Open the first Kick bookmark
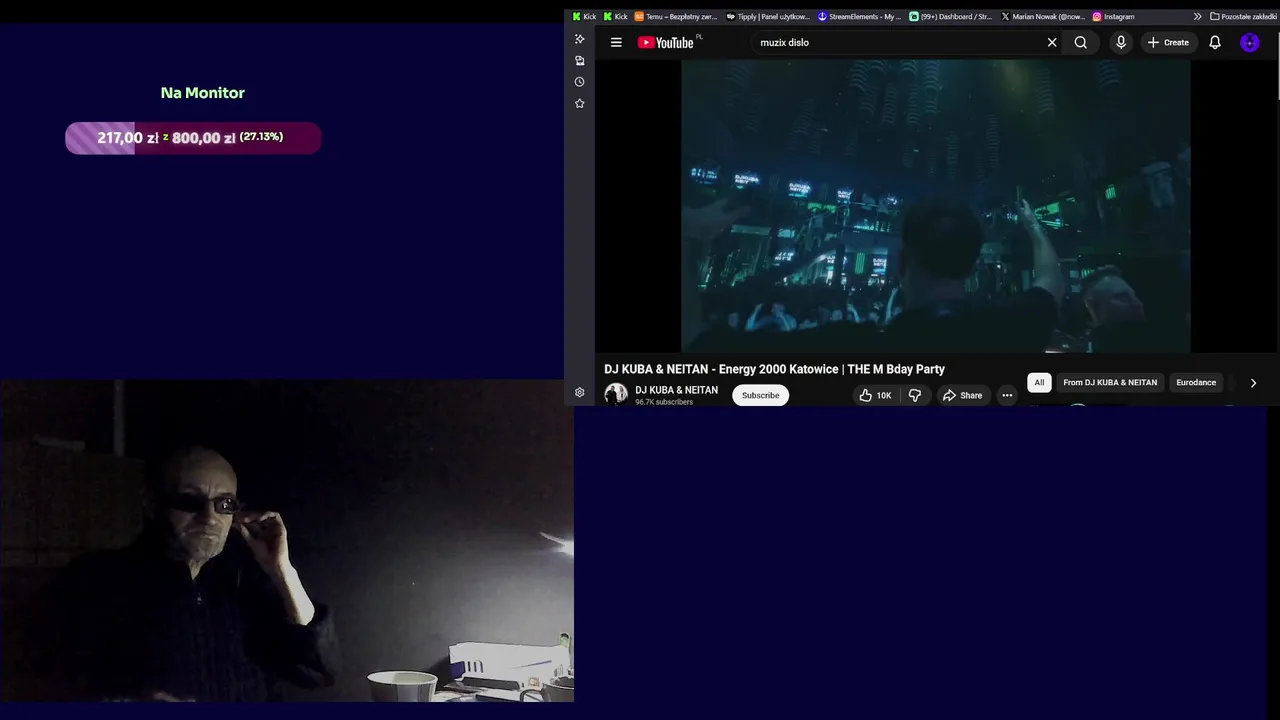 point(584,16)
